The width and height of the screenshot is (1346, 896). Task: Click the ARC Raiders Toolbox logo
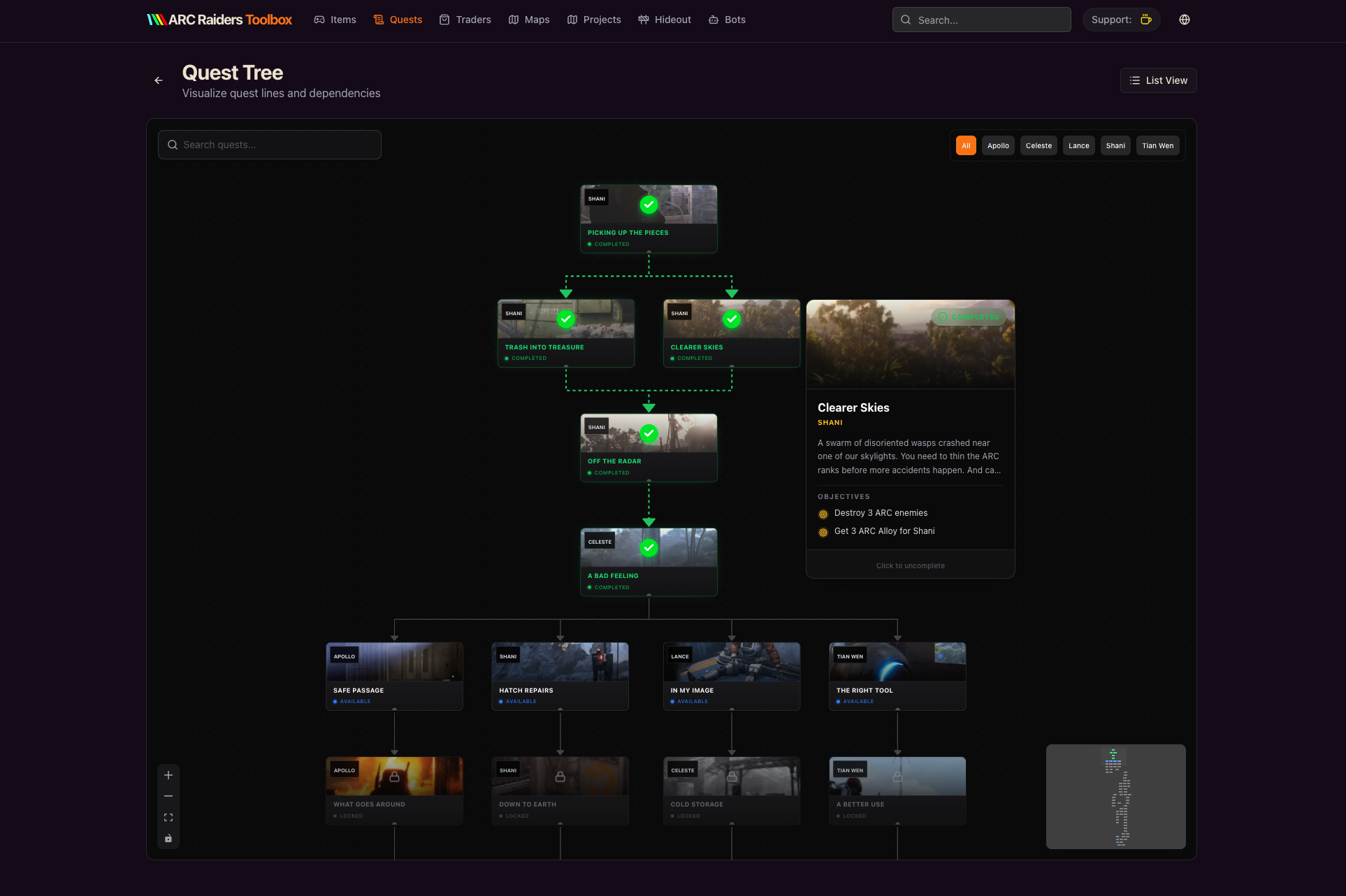pos(219,20)
